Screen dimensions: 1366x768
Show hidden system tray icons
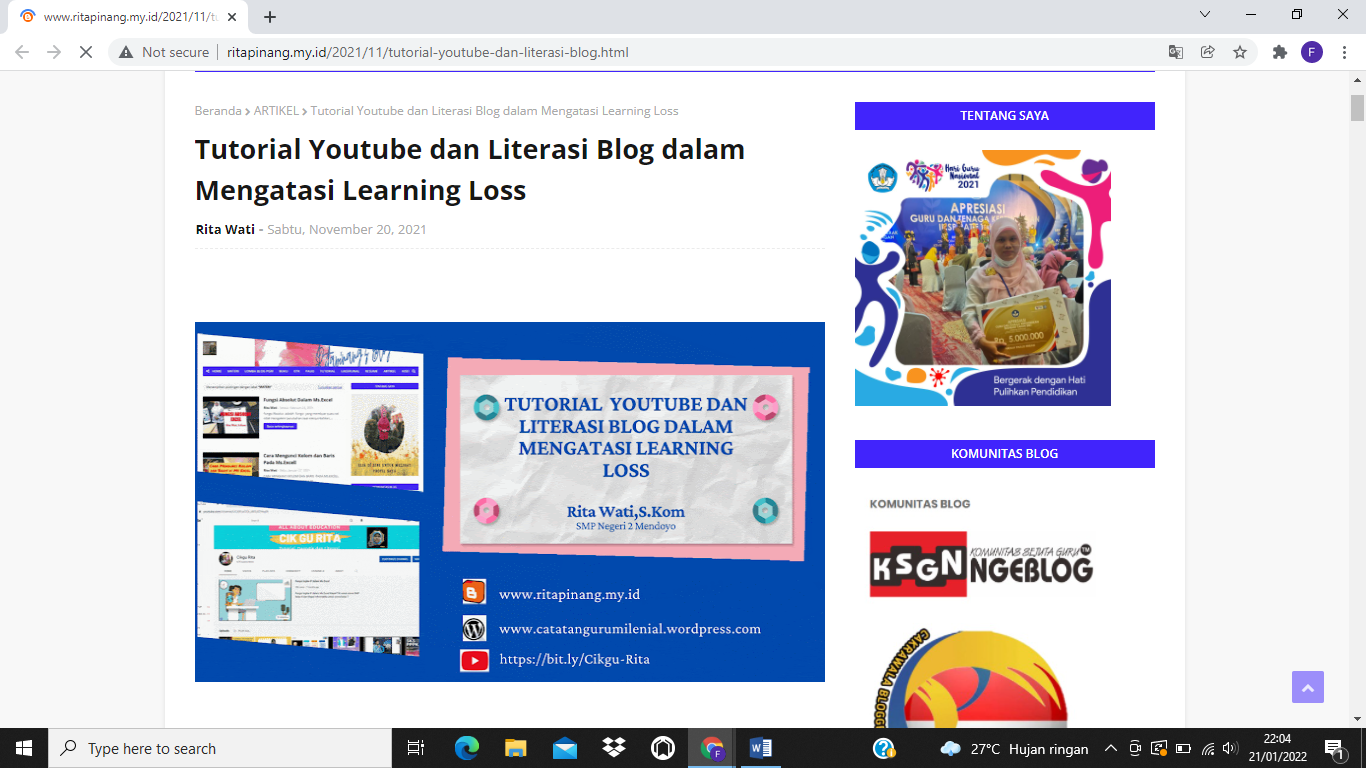tap(1110, 748)
